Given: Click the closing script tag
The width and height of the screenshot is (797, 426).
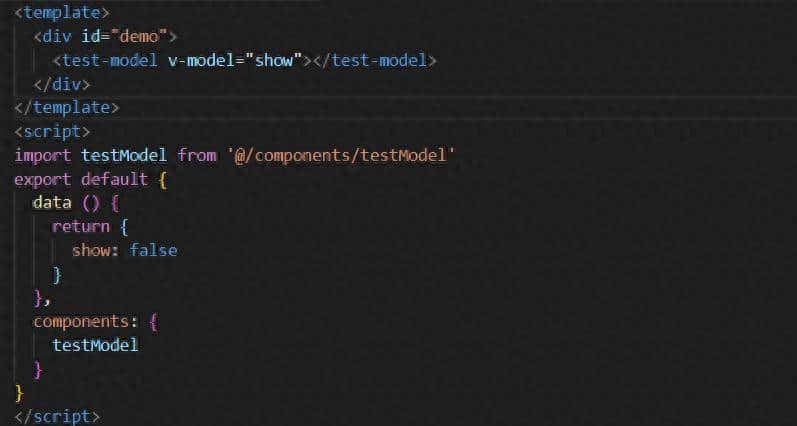Looking at the screenshot, I should (x=57, y=416).
